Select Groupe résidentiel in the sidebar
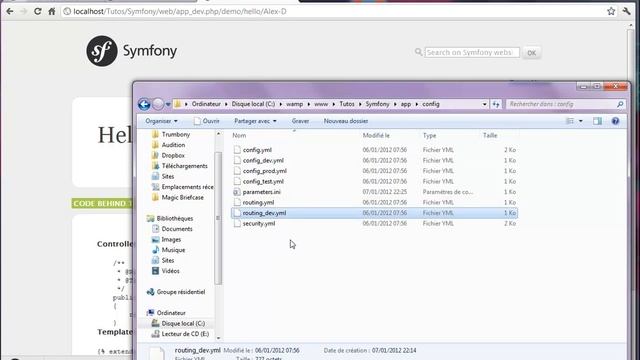Image resolution: width=640 pixels, height=360 pixels. click(176, 292)
